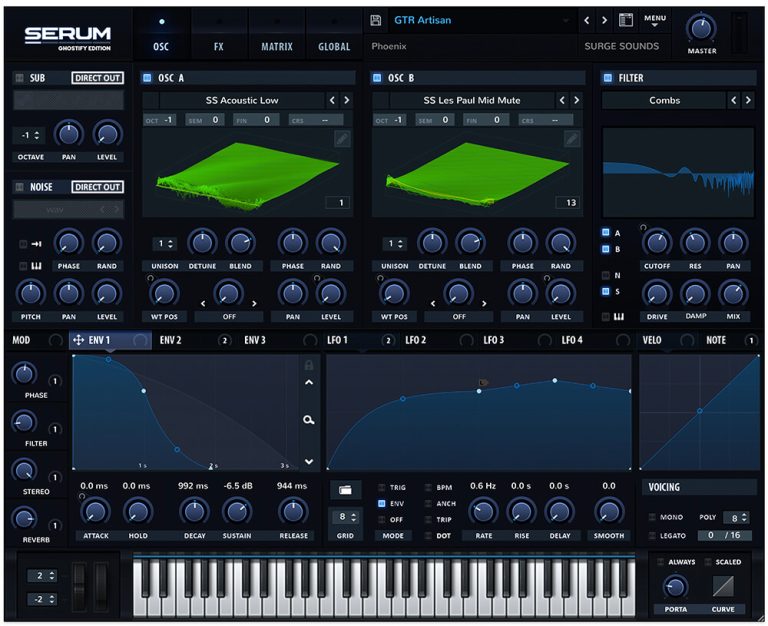The image size is (768, 626).
Task: Click the envelope lock icon in ENV 1 graph
Action: pyautogui.click(x=309, y=365)
